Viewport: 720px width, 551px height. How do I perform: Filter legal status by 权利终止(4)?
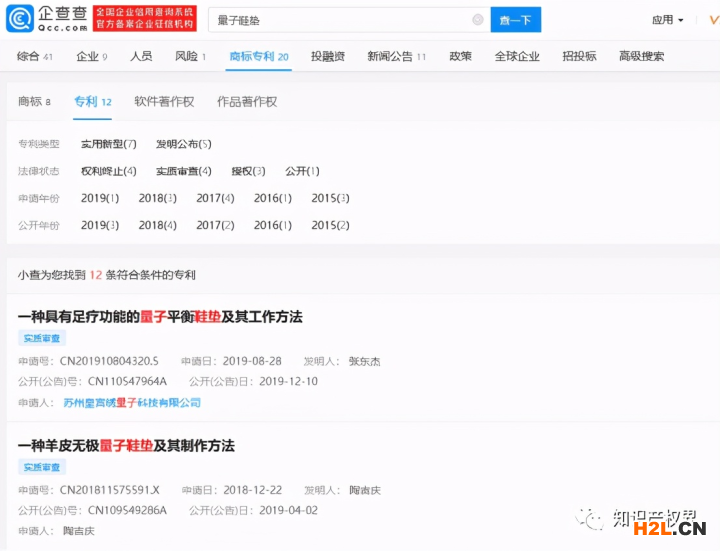pyautogui.click(x=108, y=172)
